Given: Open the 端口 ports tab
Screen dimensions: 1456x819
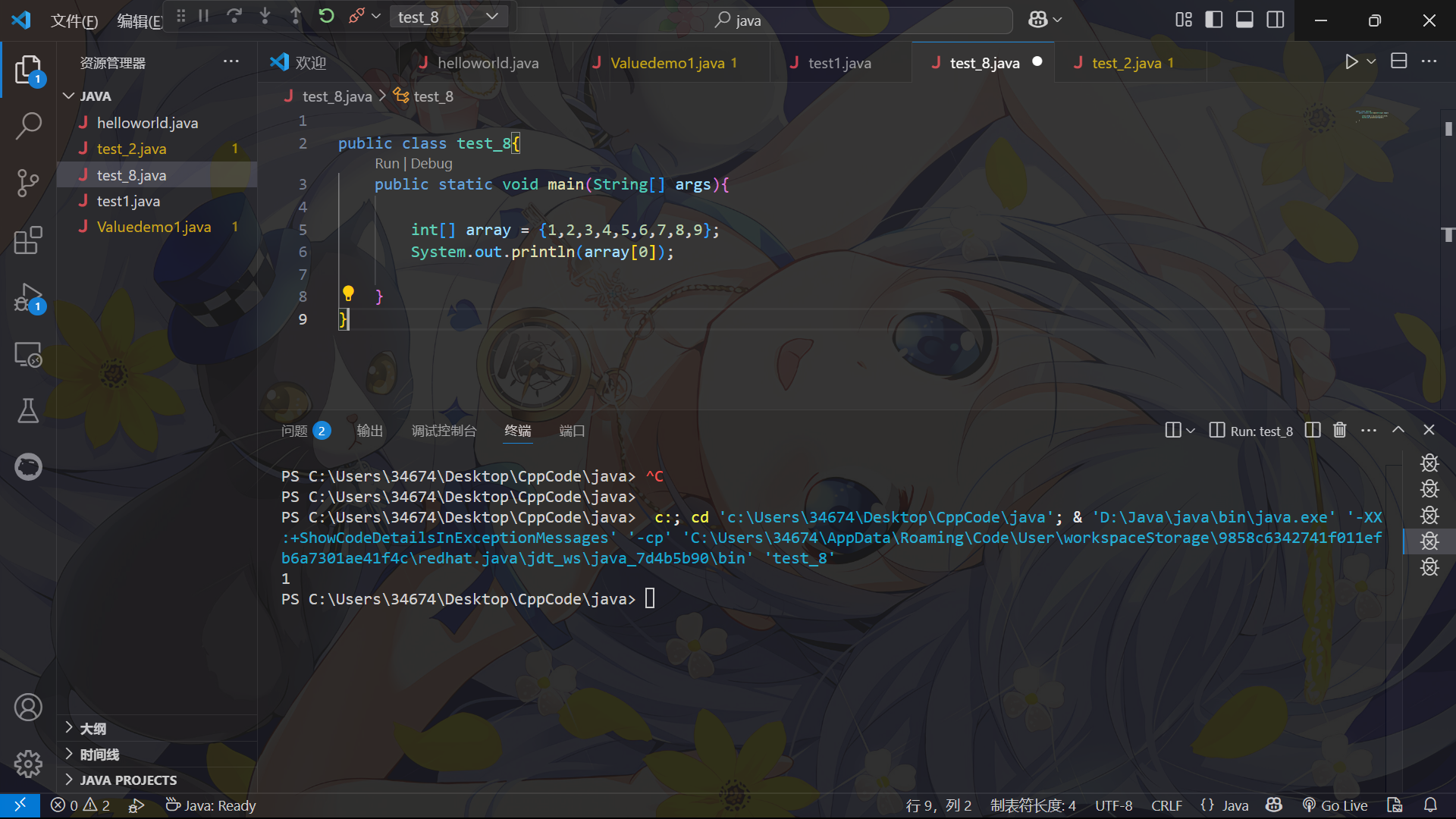Looking at the screenshot, I should [x=572, y=431].
